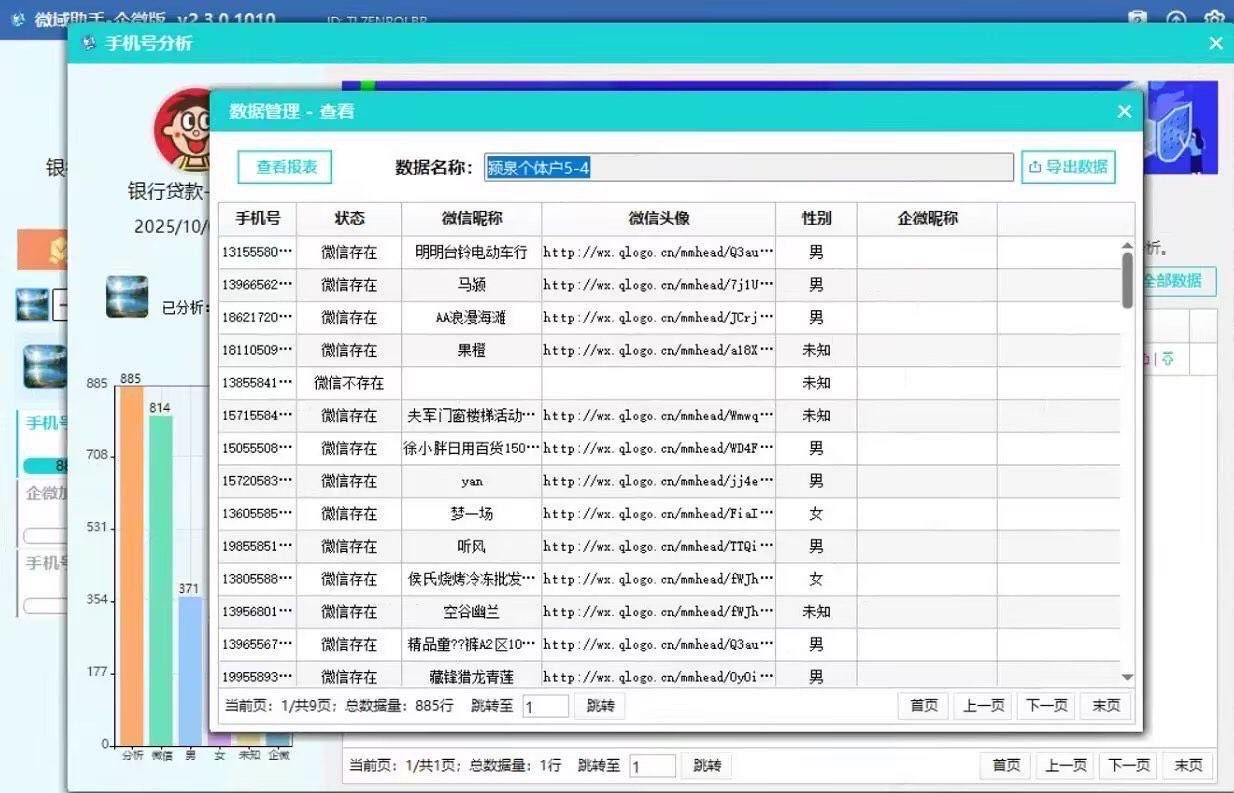Viewport: 1234px width, 793px height.
Task: Click the upload arrow circle icon
Action: pos(1176,19)
